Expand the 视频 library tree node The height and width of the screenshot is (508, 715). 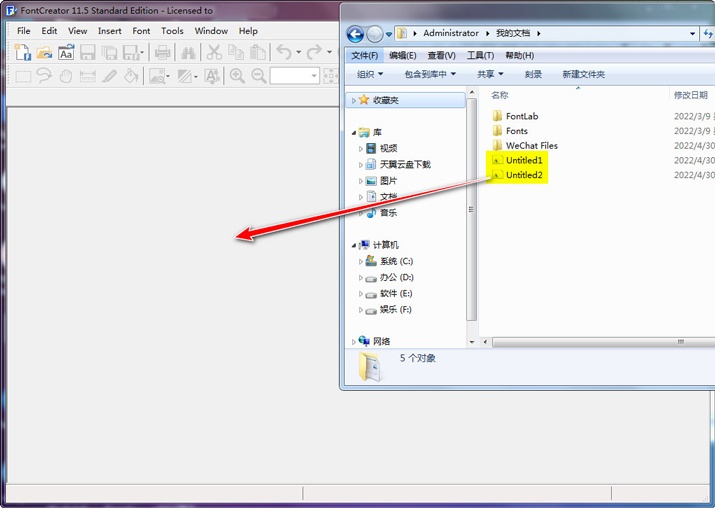point(361,148)
